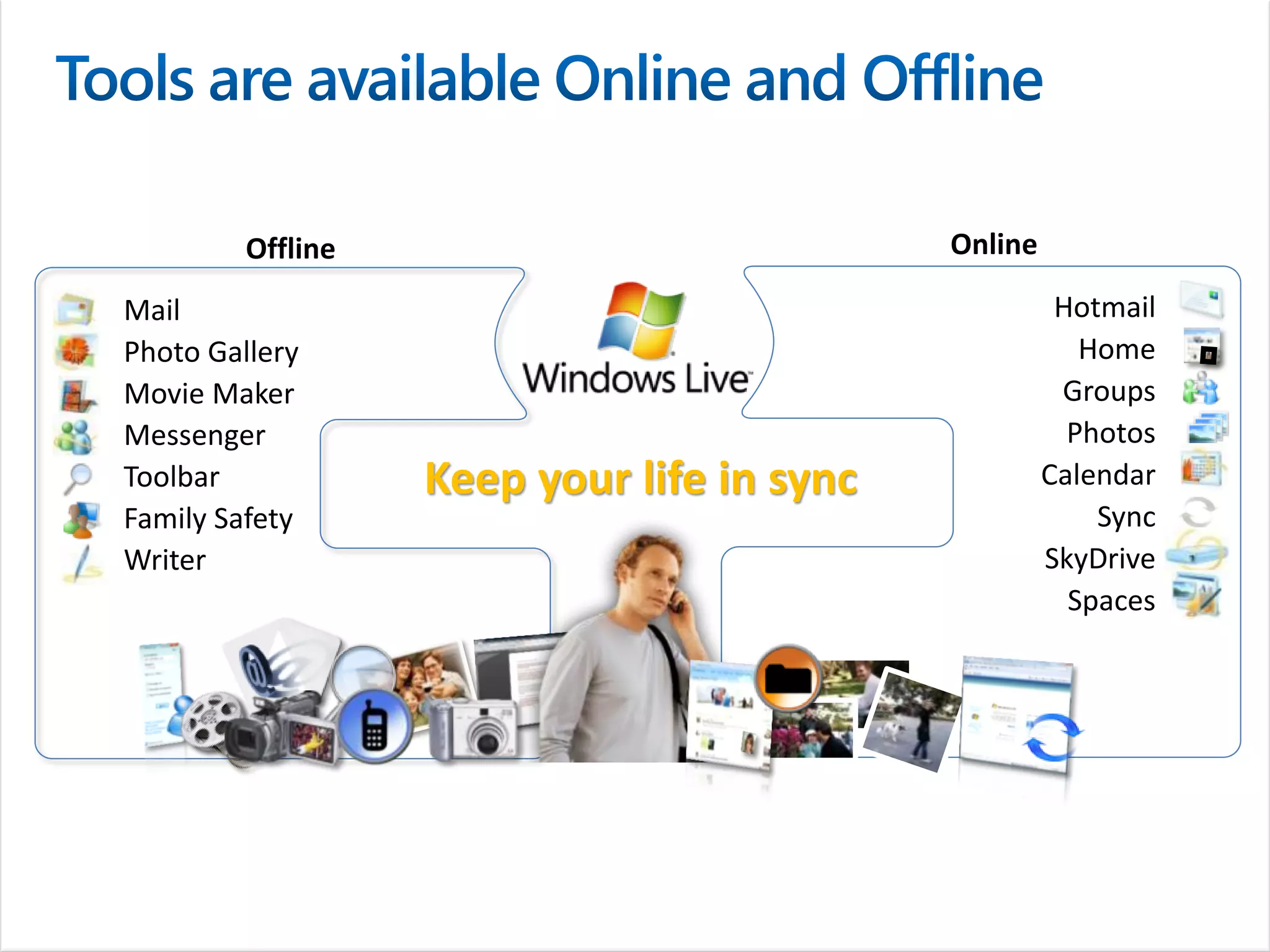Click the film reel icon

(212, 720)
